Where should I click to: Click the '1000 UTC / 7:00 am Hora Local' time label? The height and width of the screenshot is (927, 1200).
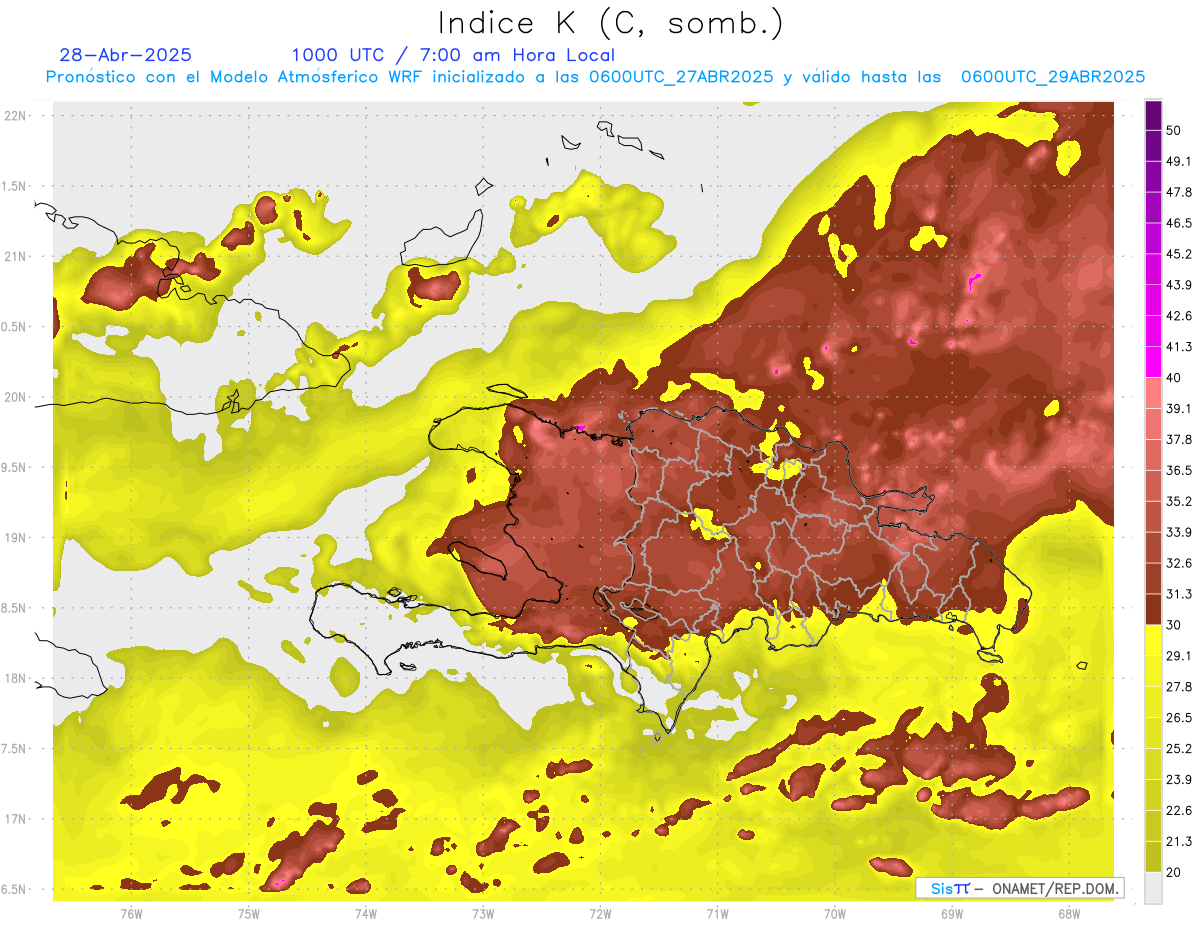(x=453, y=55)
